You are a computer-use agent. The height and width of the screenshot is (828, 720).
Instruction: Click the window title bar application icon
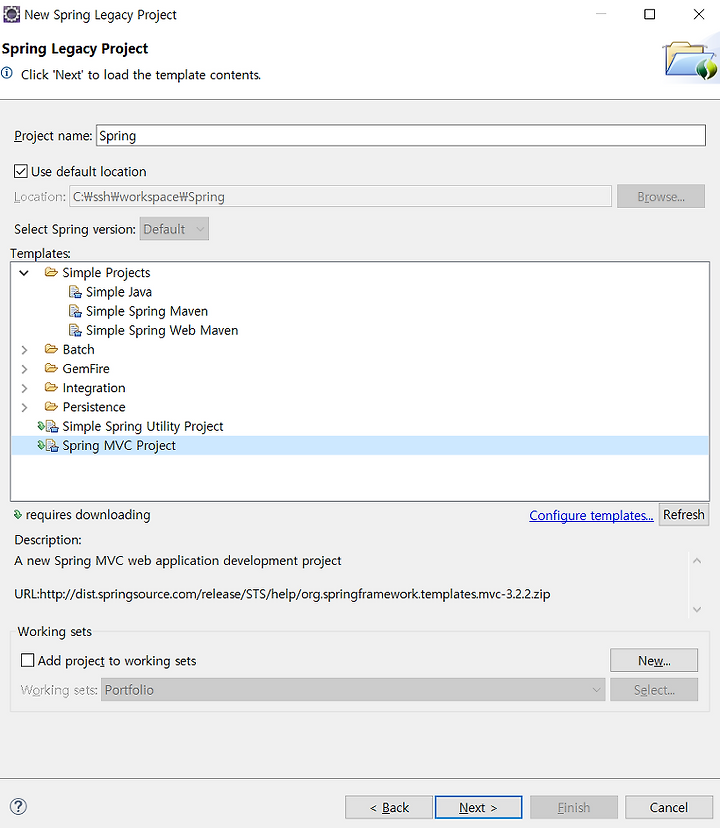[x=12, y=15]
